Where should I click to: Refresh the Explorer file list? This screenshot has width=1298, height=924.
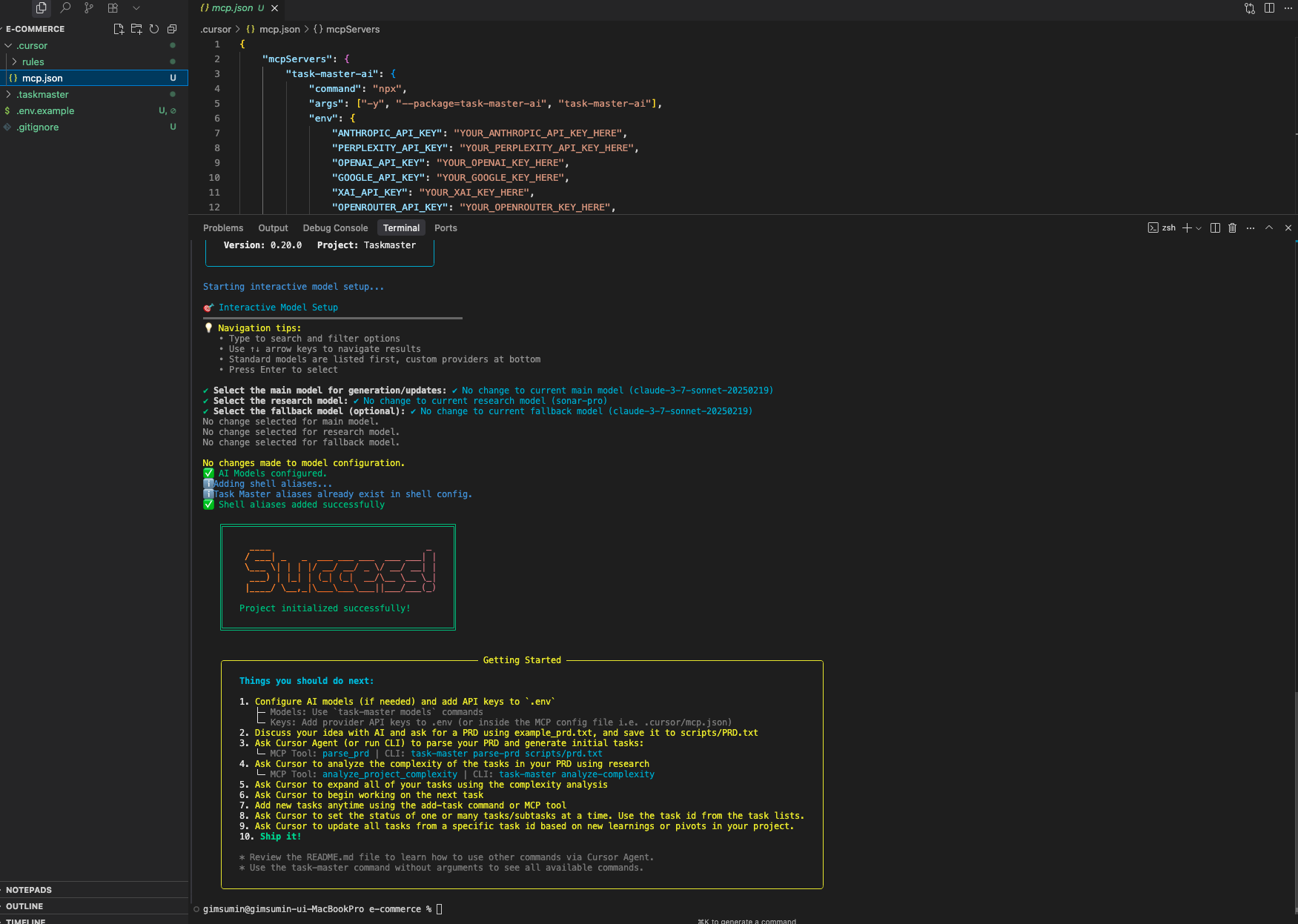[x=153, y=29]
